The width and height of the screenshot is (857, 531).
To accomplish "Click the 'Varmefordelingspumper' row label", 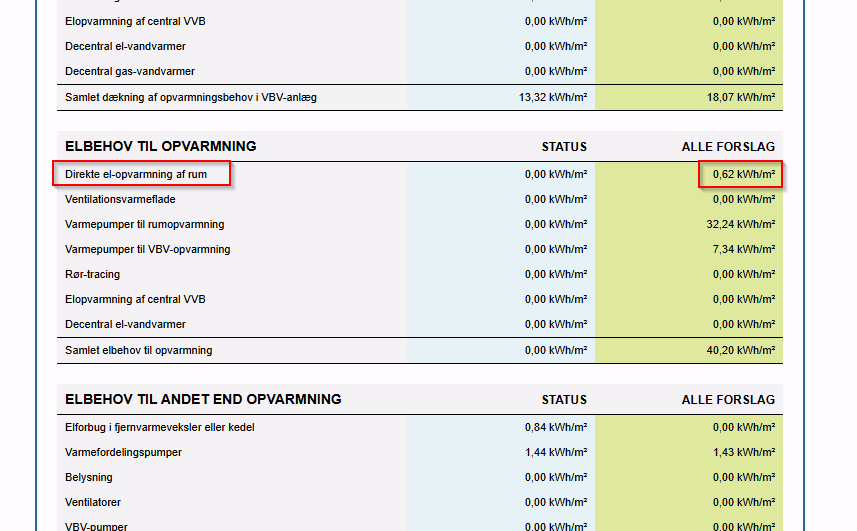I will click(x=123, y=452).
